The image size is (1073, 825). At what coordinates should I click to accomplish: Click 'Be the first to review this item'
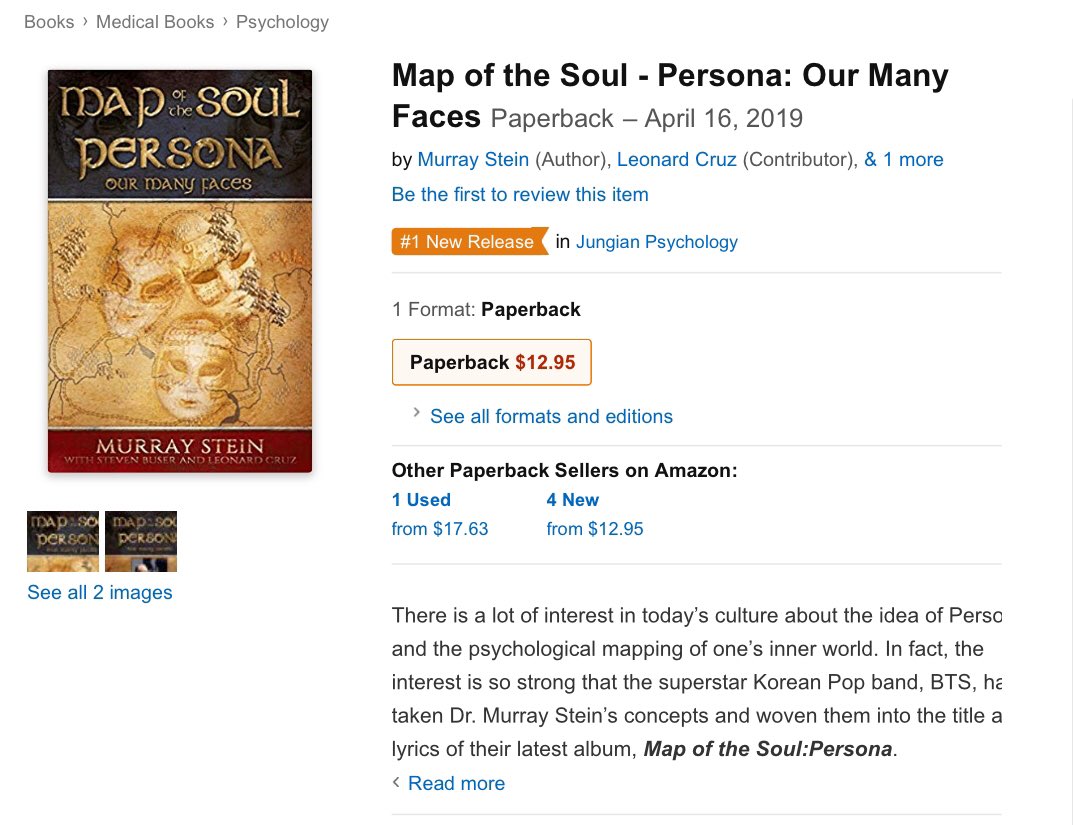point(520,194)
